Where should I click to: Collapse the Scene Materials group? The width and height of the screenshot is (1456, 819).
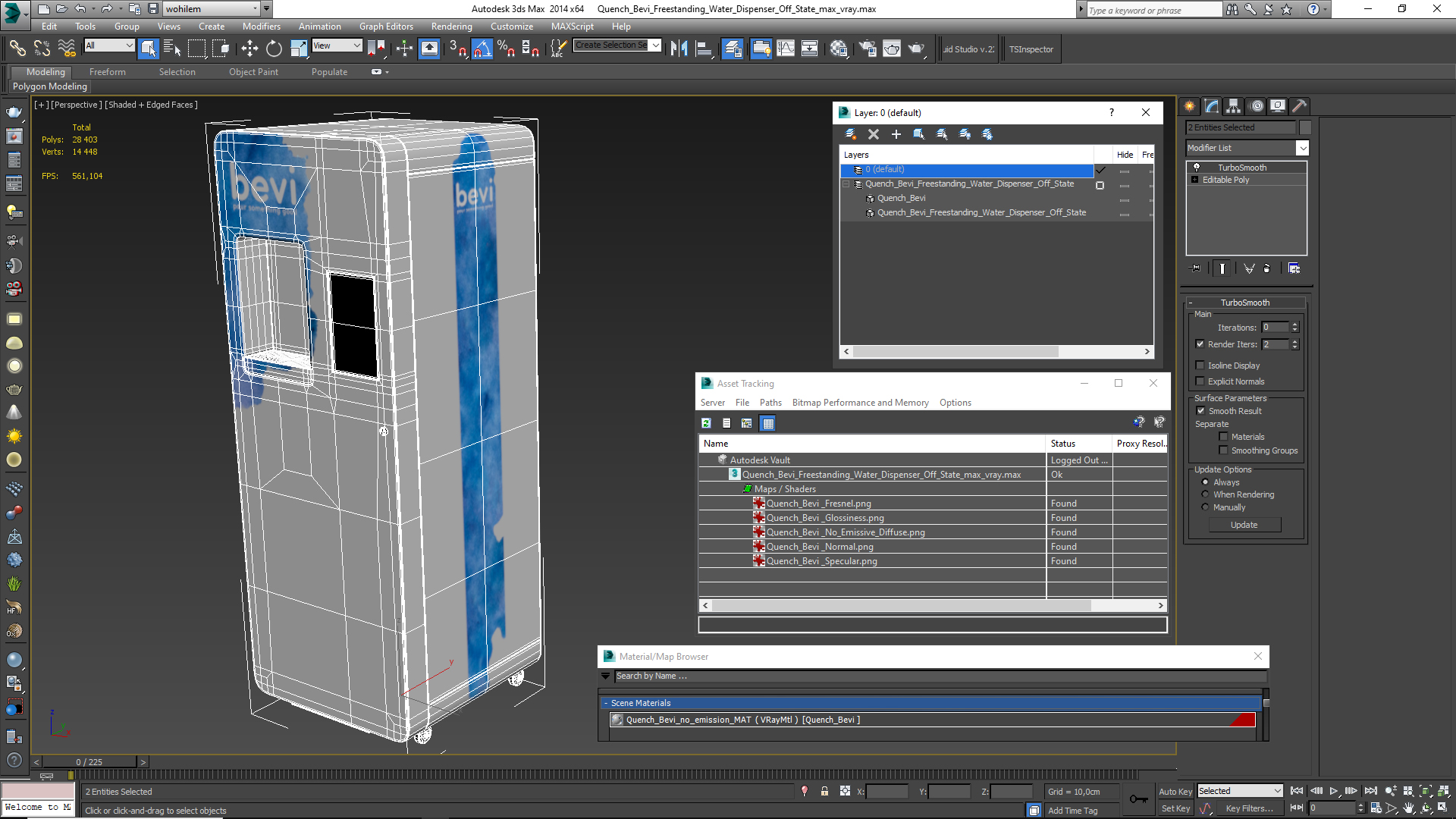pos(606,703)
